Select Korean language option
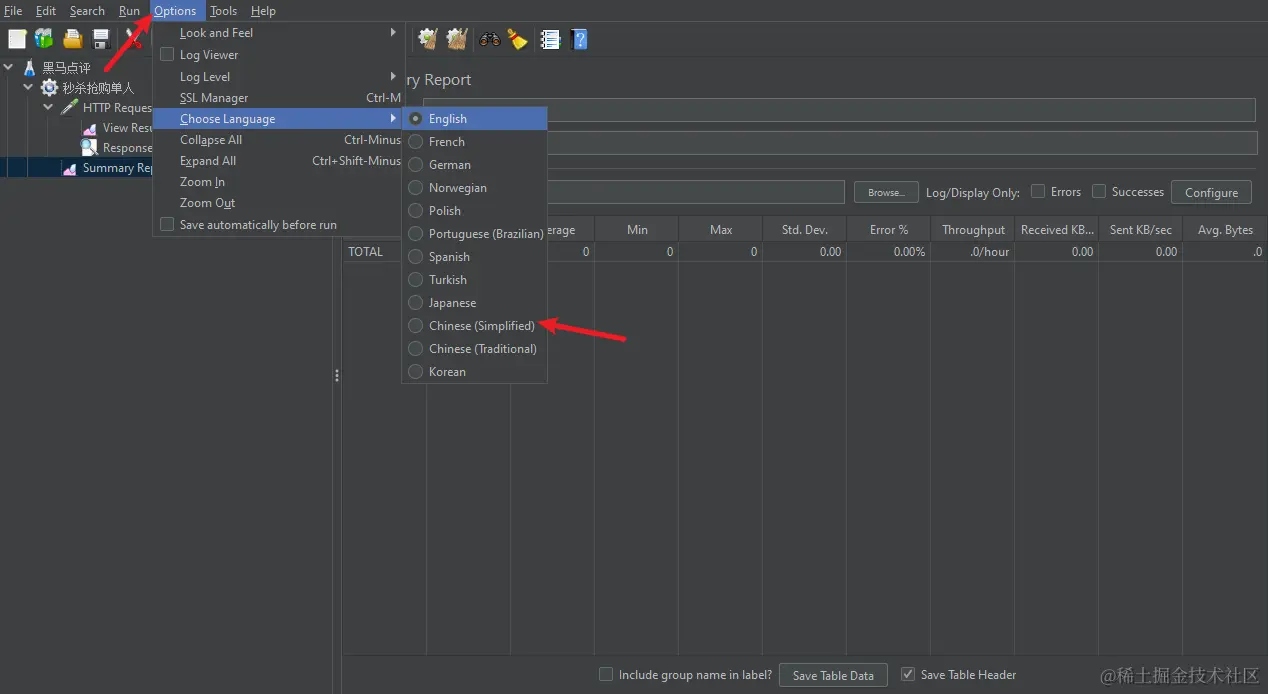This screenshot has width=1268, height=694. click(474, 371)
